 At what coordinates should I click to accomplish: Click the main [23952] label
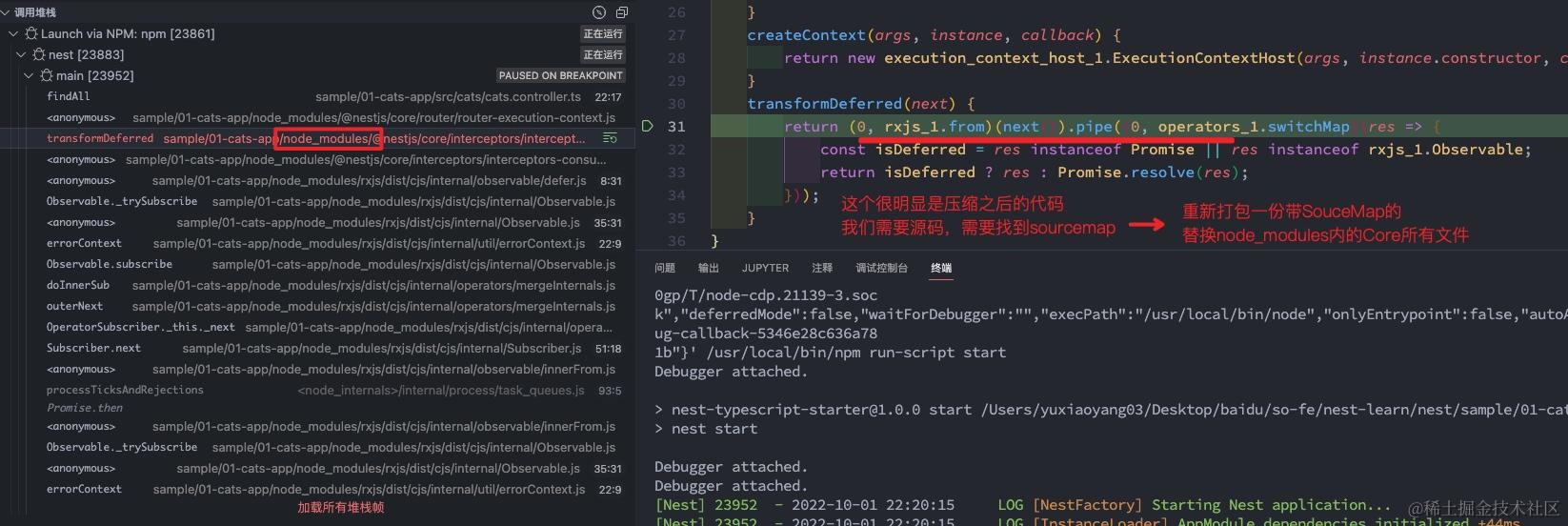tap(95, 75)
